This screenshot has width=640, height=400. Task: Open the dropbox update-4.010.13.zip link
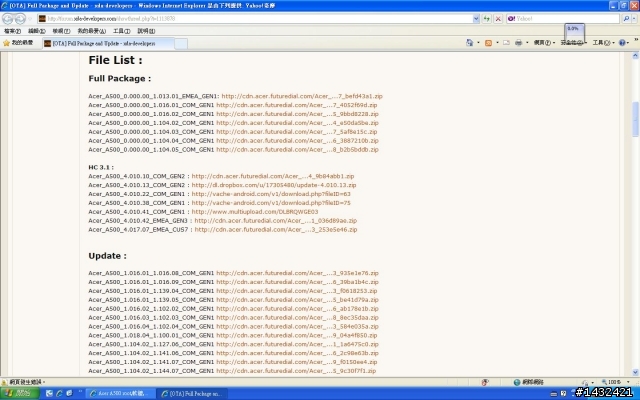273,185
